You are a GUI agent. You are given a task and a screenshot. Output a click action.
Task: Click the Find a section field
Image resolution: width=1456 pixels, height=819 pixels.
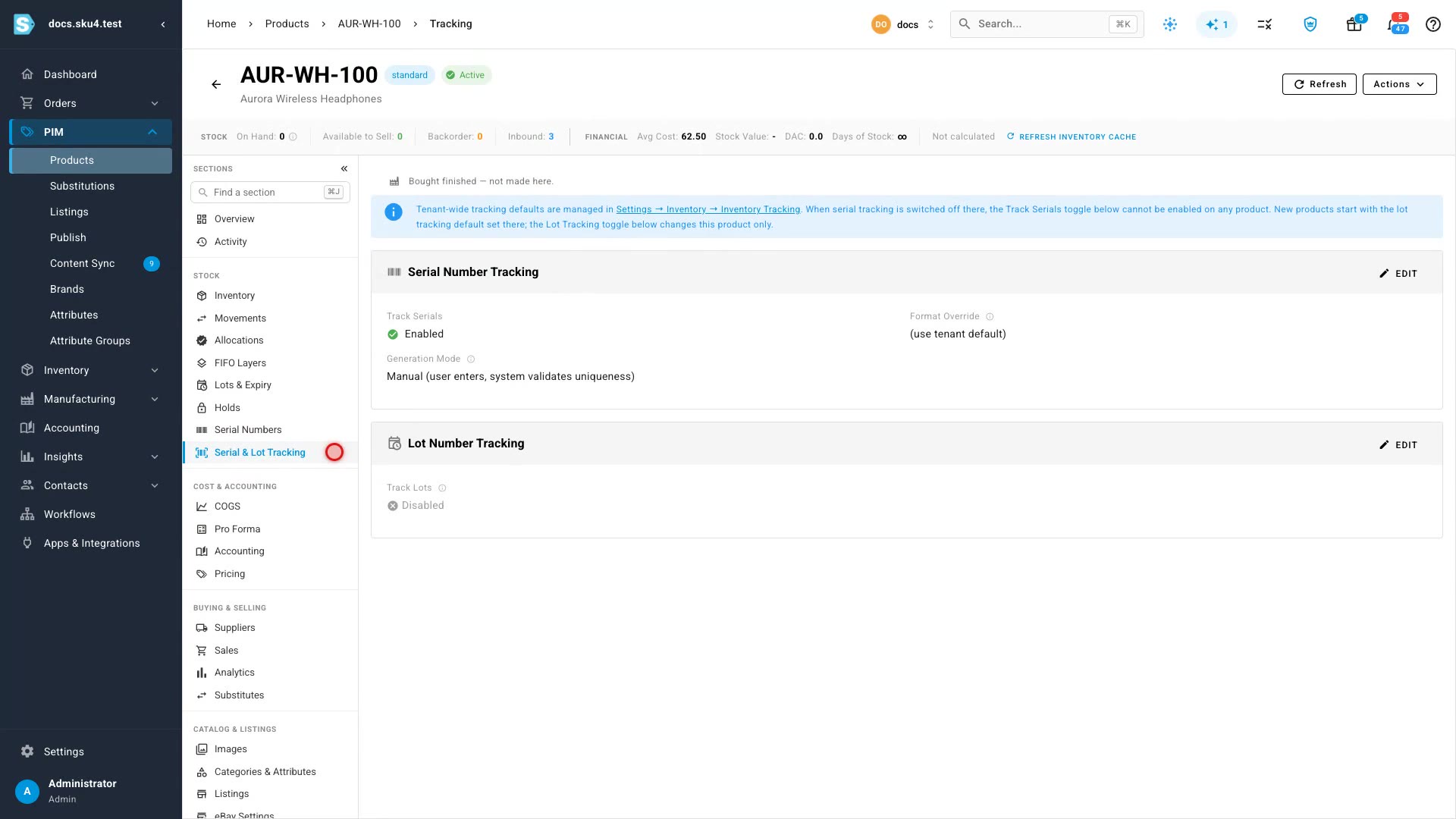tap(270, 193)
